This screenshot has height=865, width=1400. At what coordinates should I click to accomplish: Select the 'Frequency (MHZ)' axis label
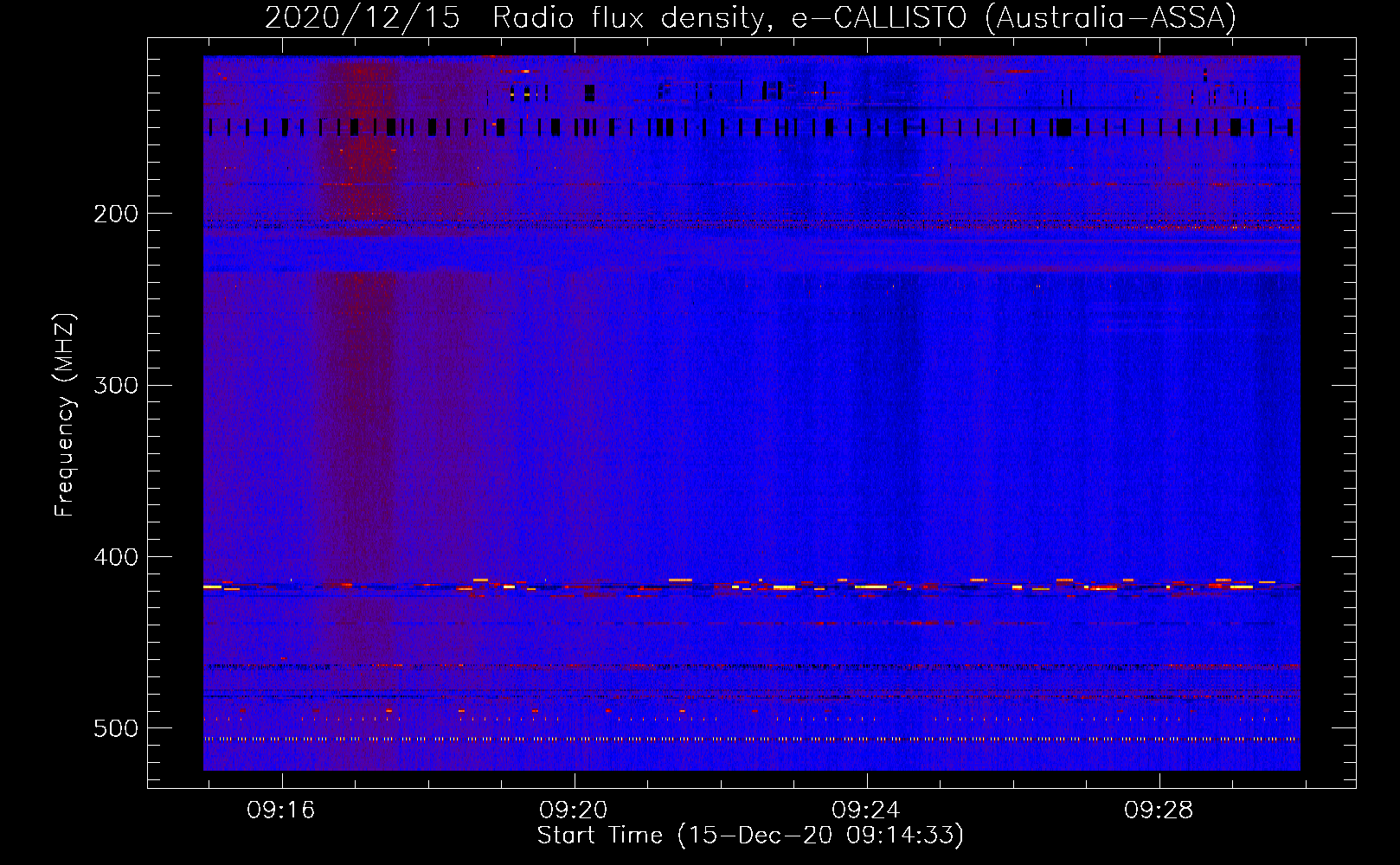point(65,415)
